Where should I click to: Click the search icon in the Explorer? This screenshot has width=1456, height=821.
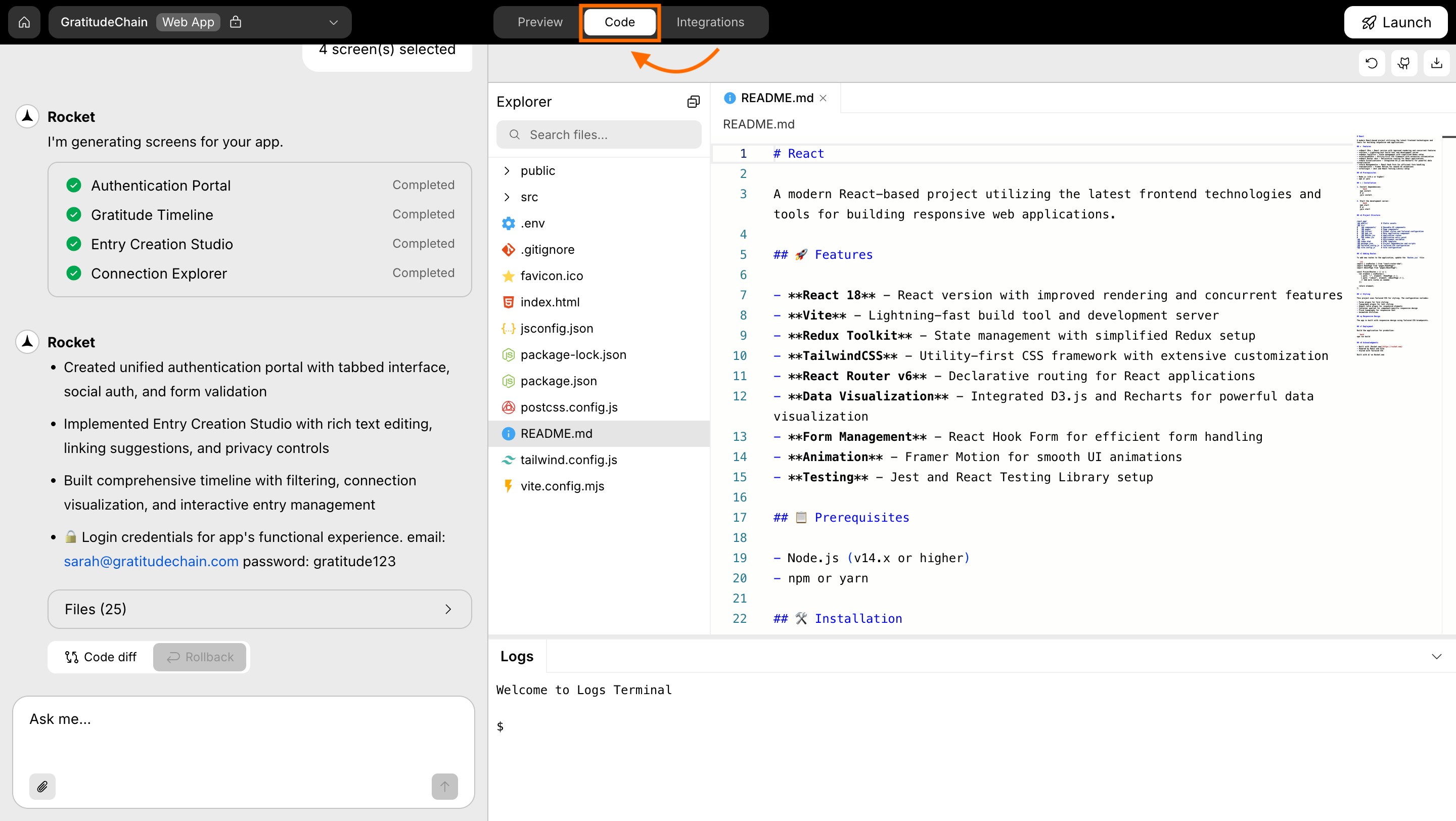point(514,134)
